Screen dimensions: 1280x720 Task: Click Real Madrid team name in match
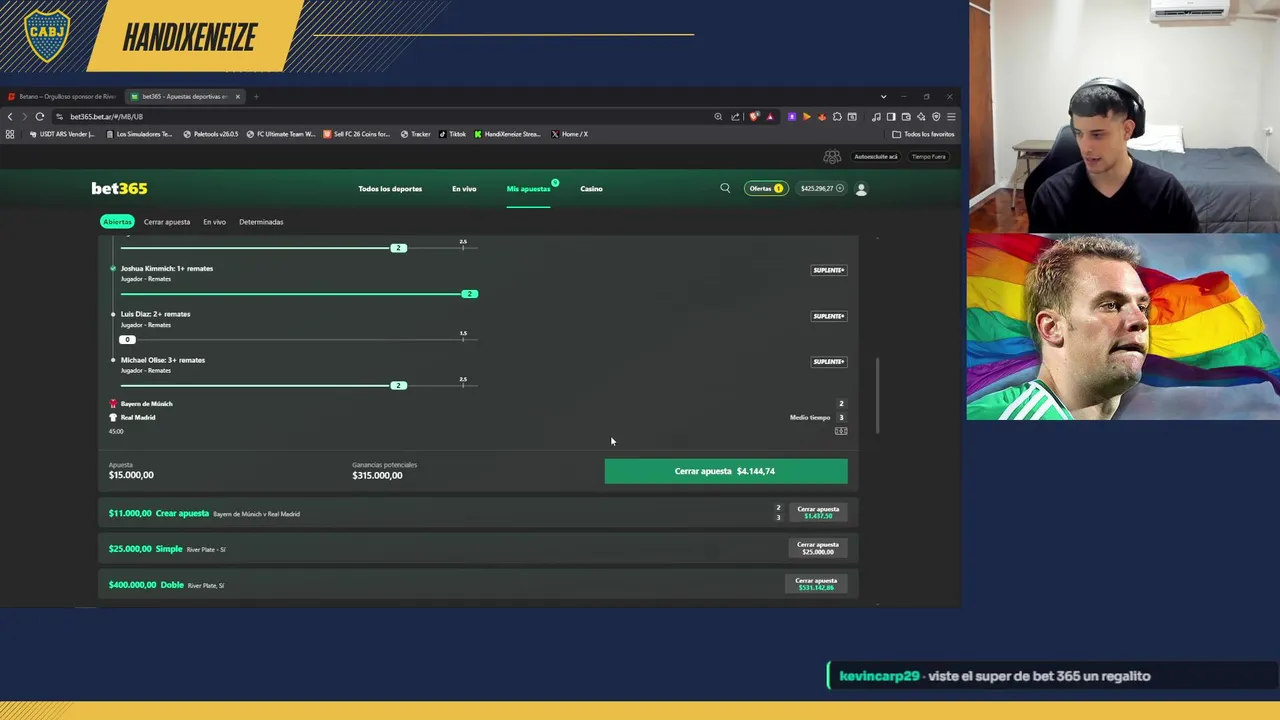point(138,418)
